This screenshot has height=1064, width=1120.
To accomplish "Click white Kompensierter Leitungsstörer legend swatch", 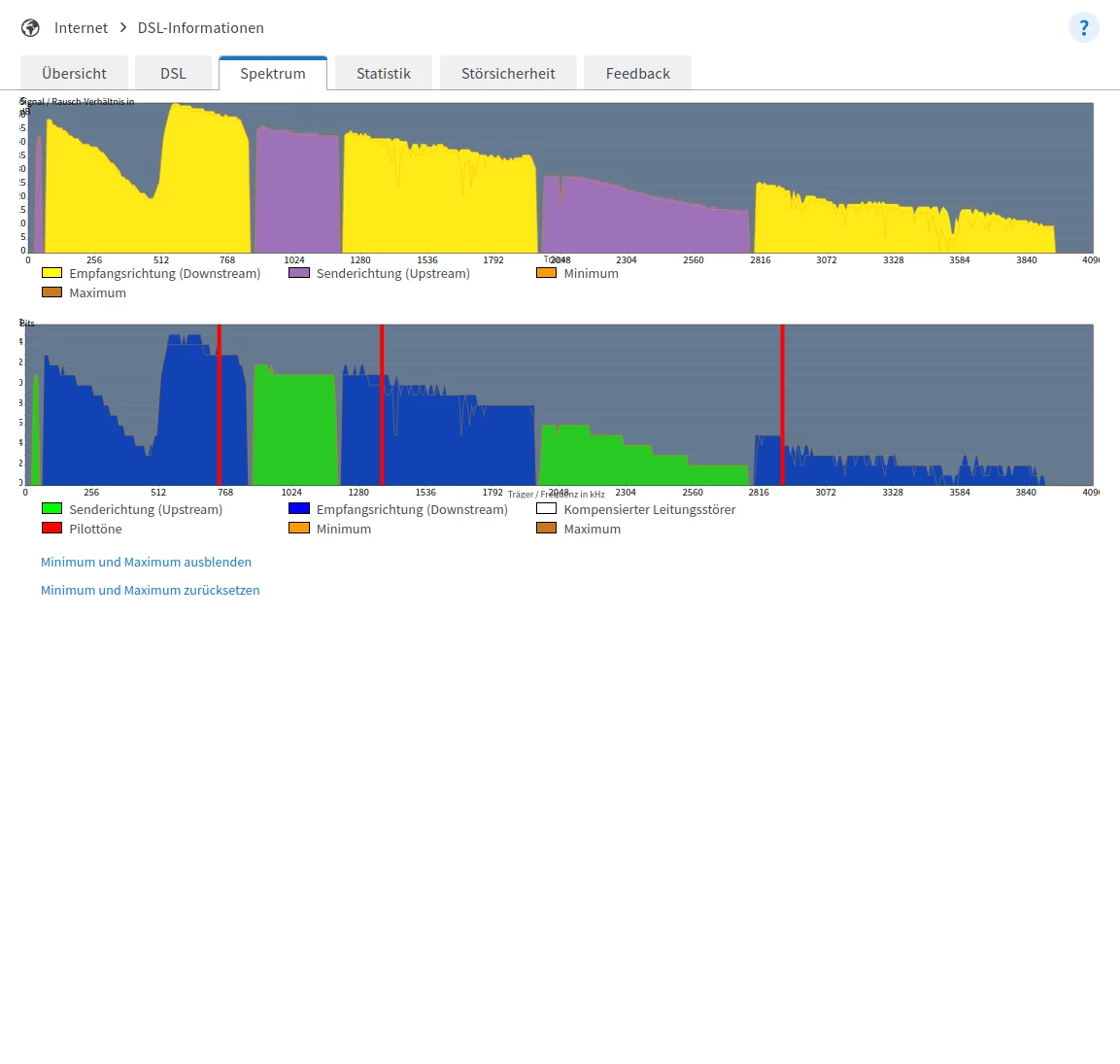I will (547, 509).
